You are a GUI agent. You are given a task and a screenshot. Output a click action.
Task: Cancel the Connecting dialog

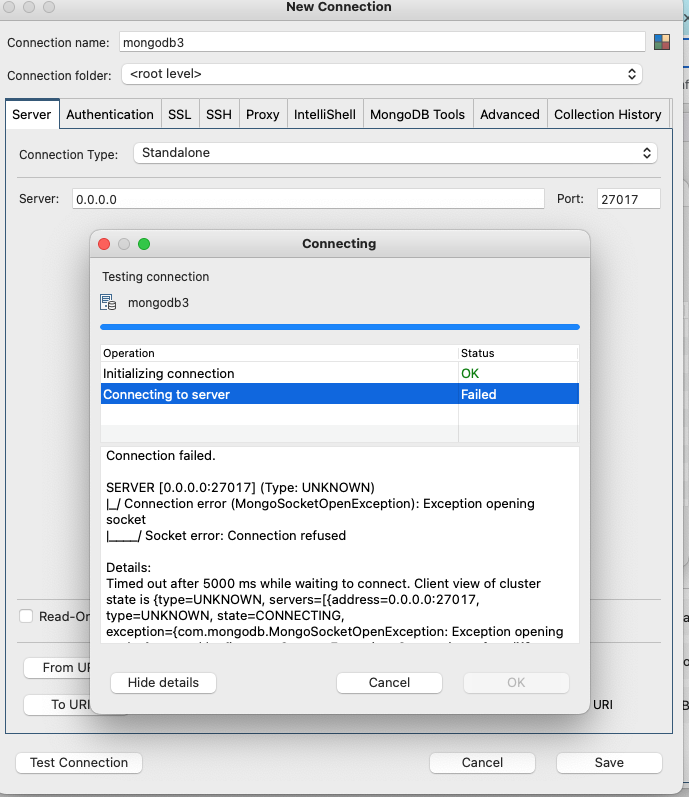click(x=389, y=683)
